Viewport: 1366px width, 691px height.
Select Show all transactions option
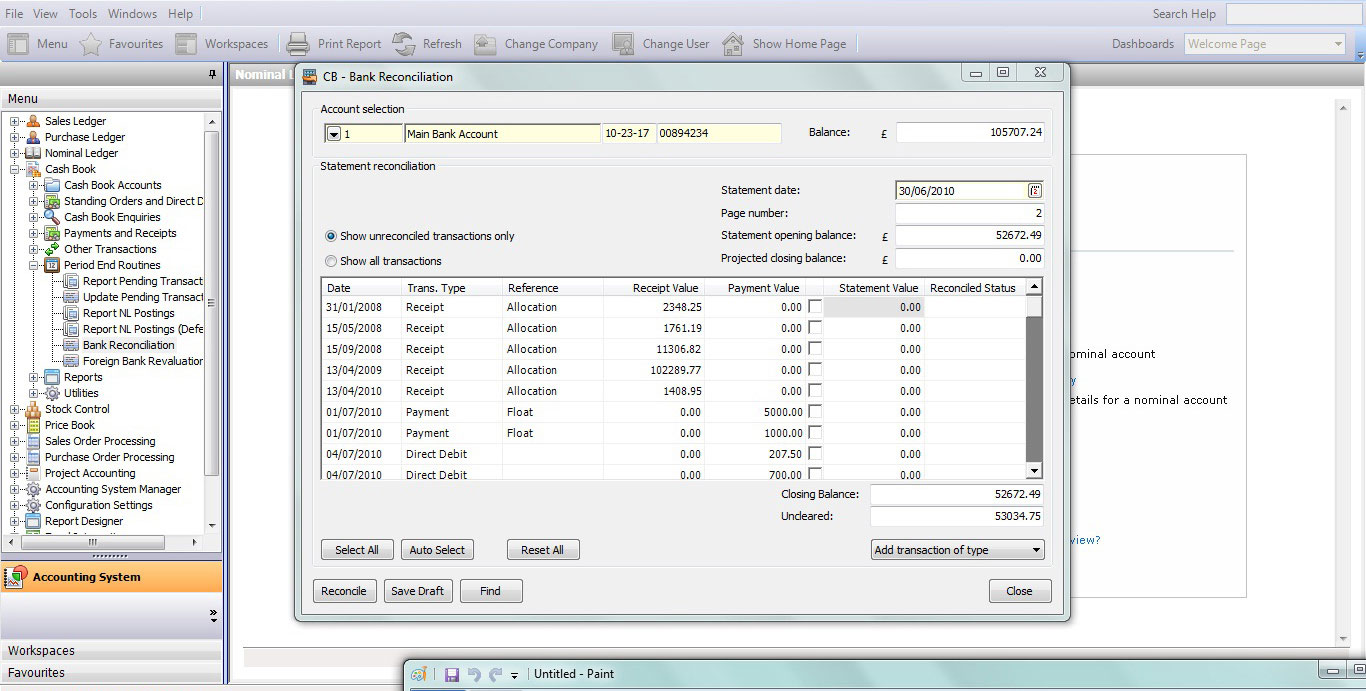pyautogui.click(x=331, y=261)
